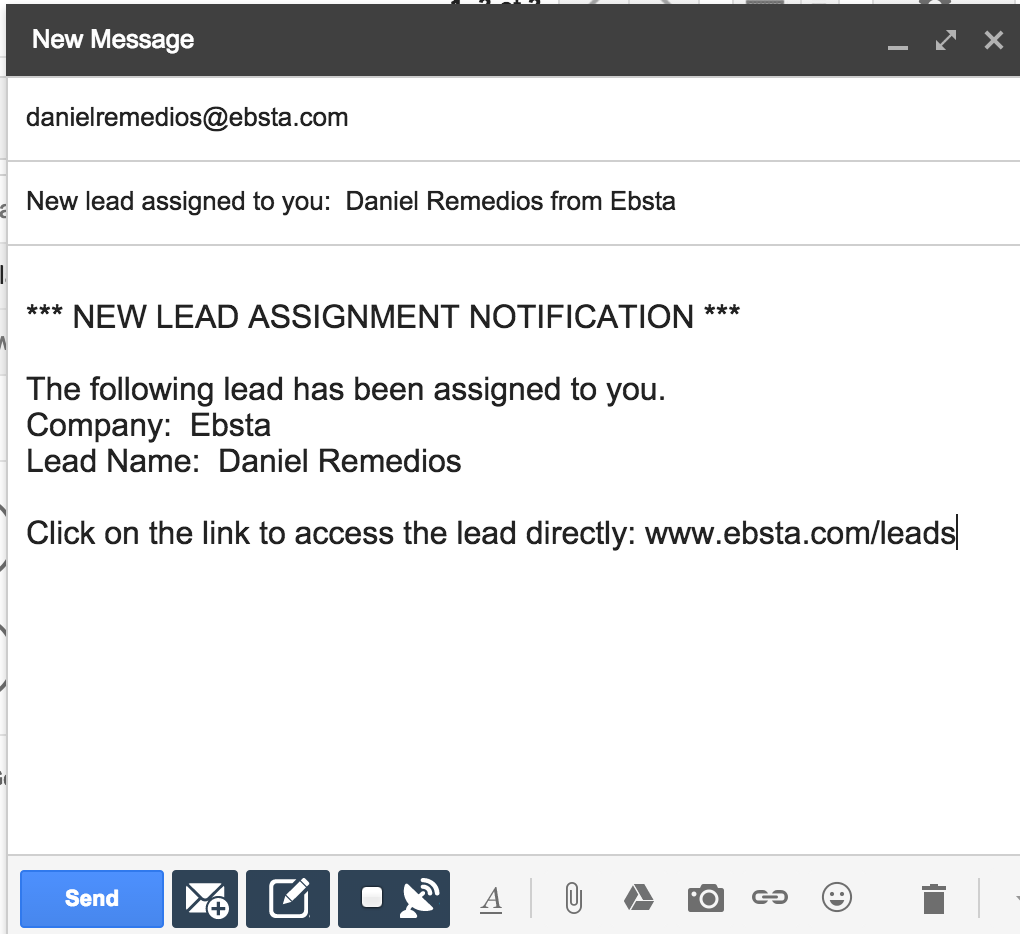The height and width of the screenshot is (934, 1020).
Task: Click the satellite dish tracking icon
Action: coord(417,899)
